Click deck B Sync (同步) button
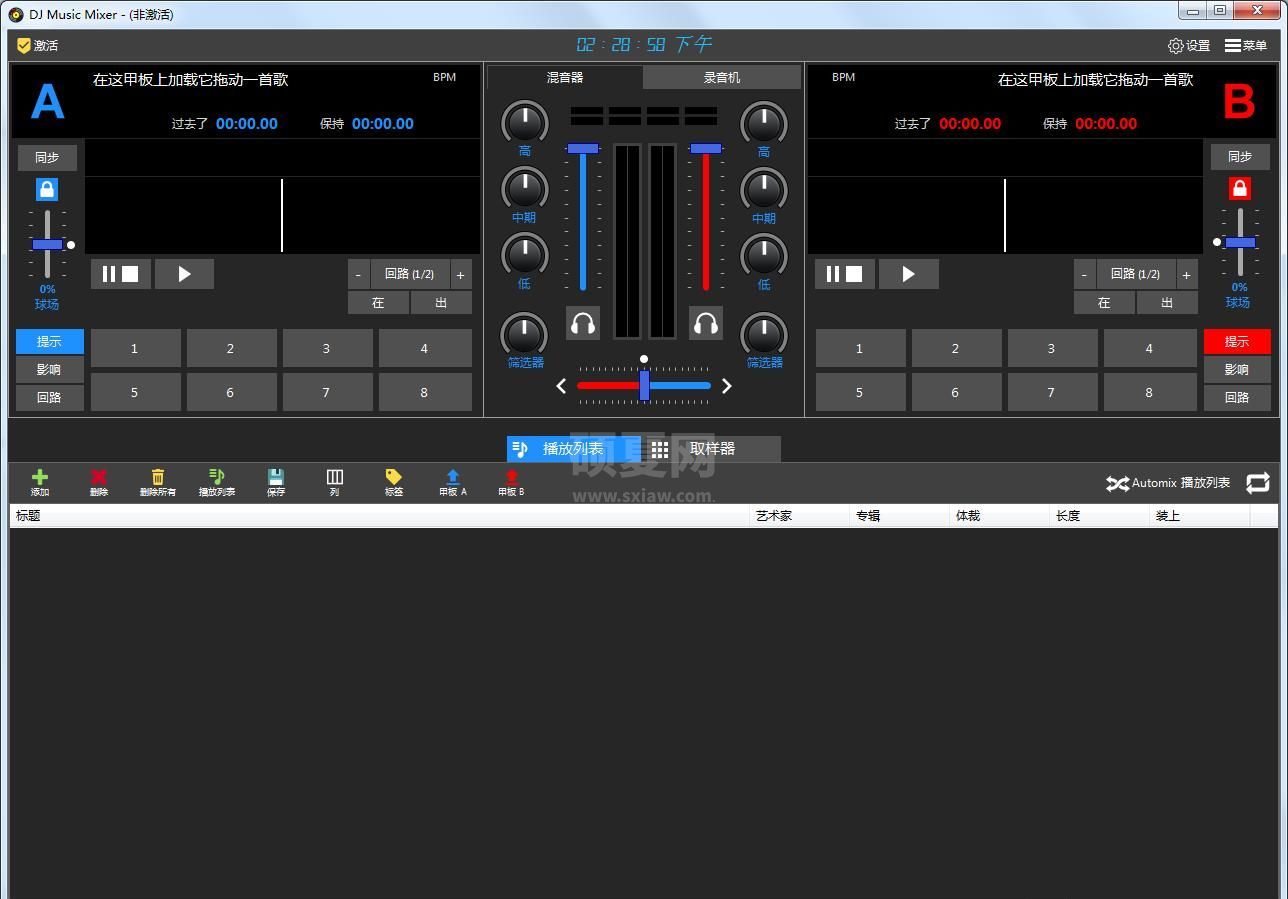The height and width of the screenshot is (899, 1288). [x=1240, y=157]
